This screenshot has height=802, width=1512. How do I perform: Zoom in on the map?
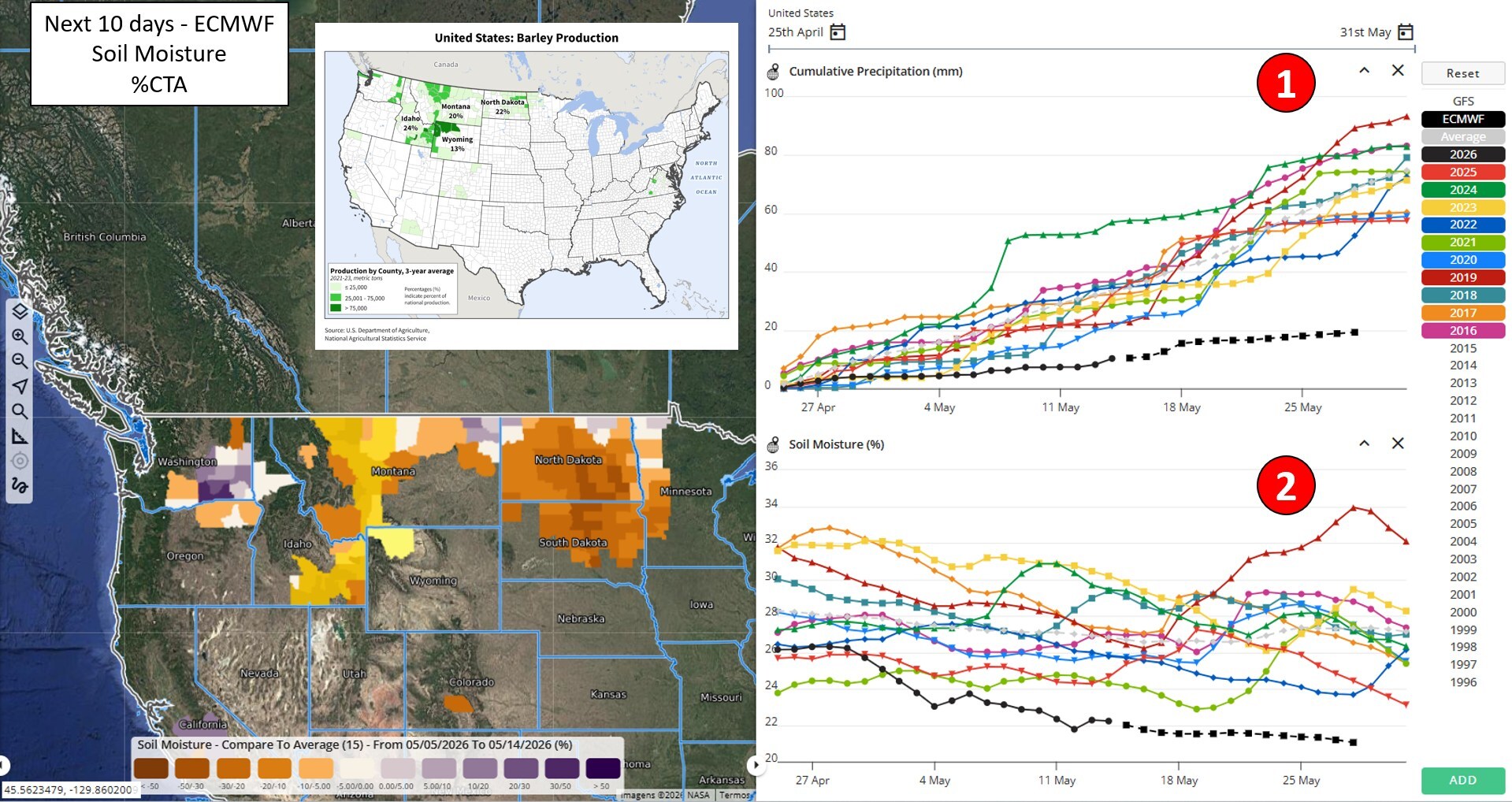(x=20, y=336)
